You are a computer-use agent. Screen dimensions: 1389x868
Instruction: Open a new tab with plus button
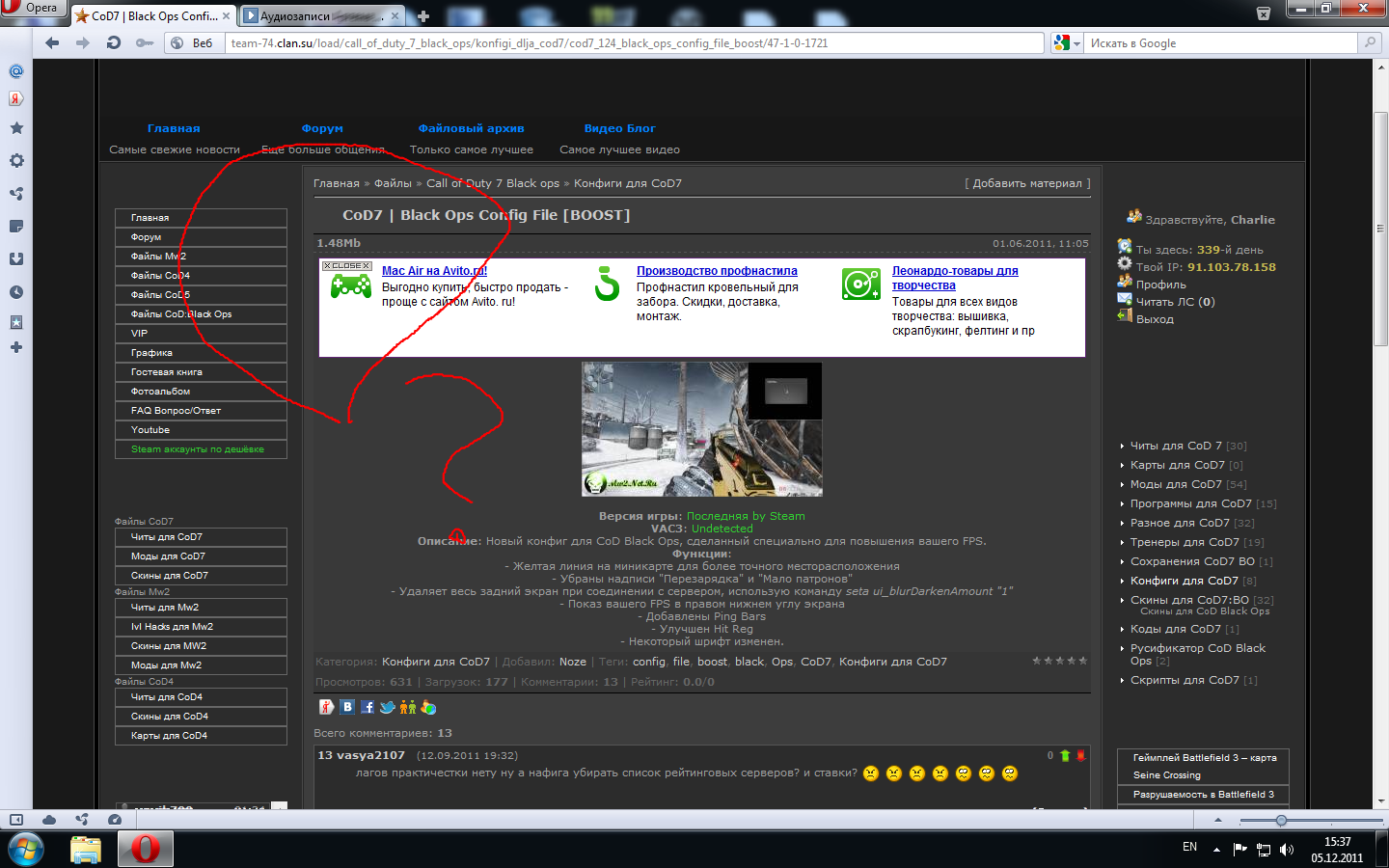422,16
